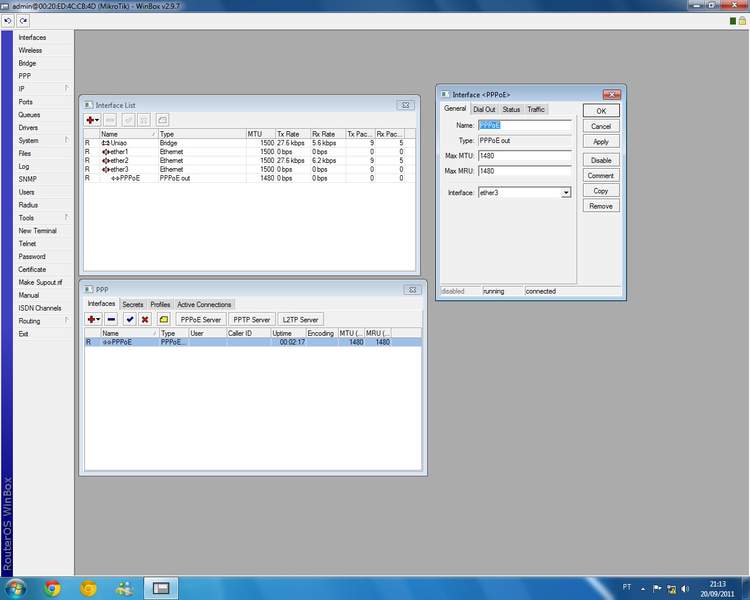Expand the System submenu in sidebar
Image resolution: width=750 pixels, height=600 pixels.
pos(66,140)
